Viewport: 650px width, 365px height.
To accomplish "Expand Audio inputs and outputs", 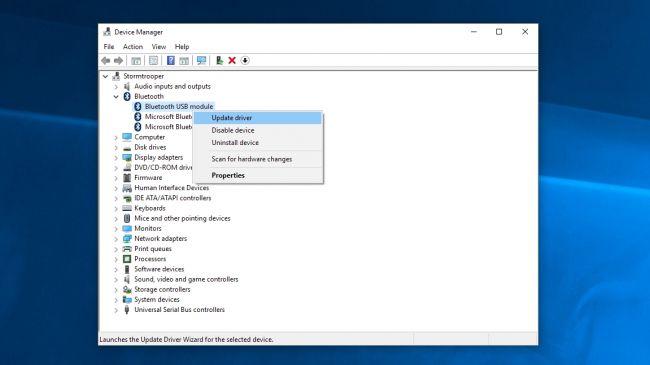I will tap(116, 86).
